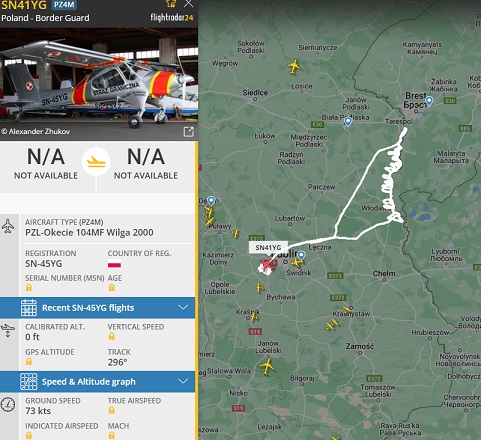Click the SN41YG callsign map label
The height and width of the screenshot is (440, 481).
(268, 247)
